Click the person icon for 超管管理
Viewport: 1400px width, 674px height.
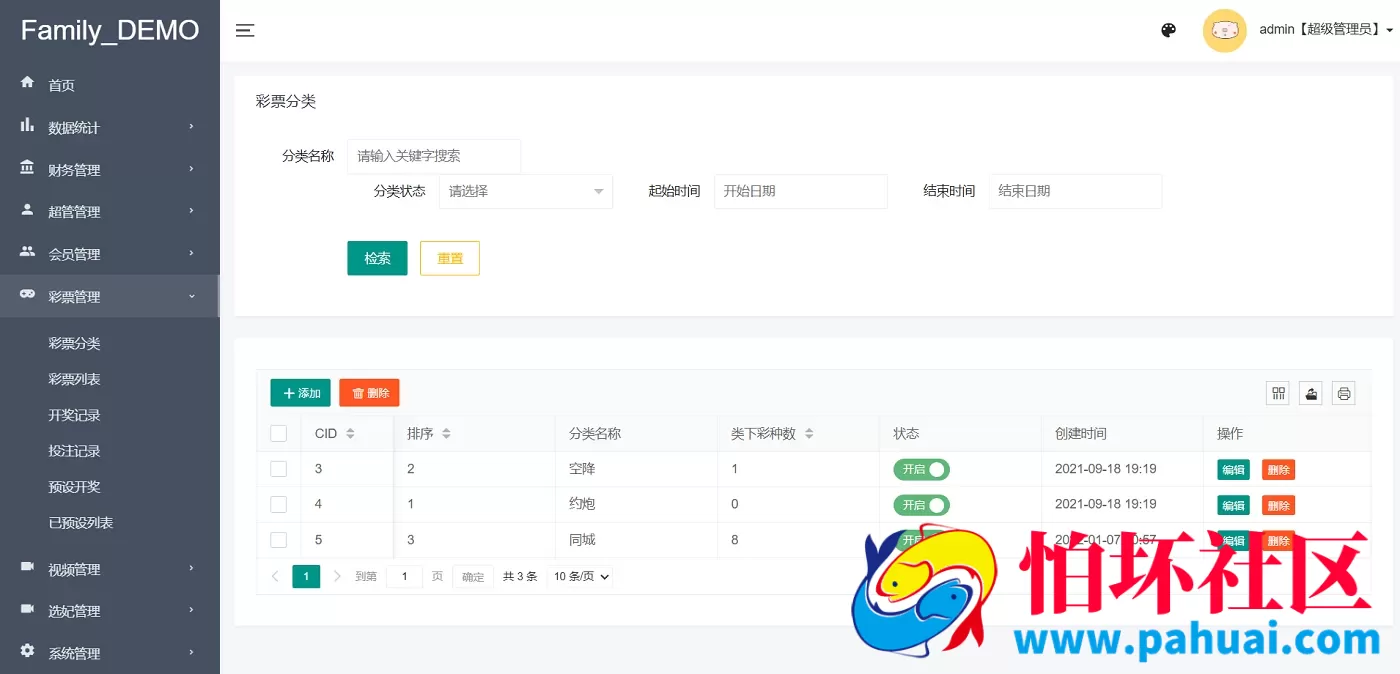[x=27, y=210]
